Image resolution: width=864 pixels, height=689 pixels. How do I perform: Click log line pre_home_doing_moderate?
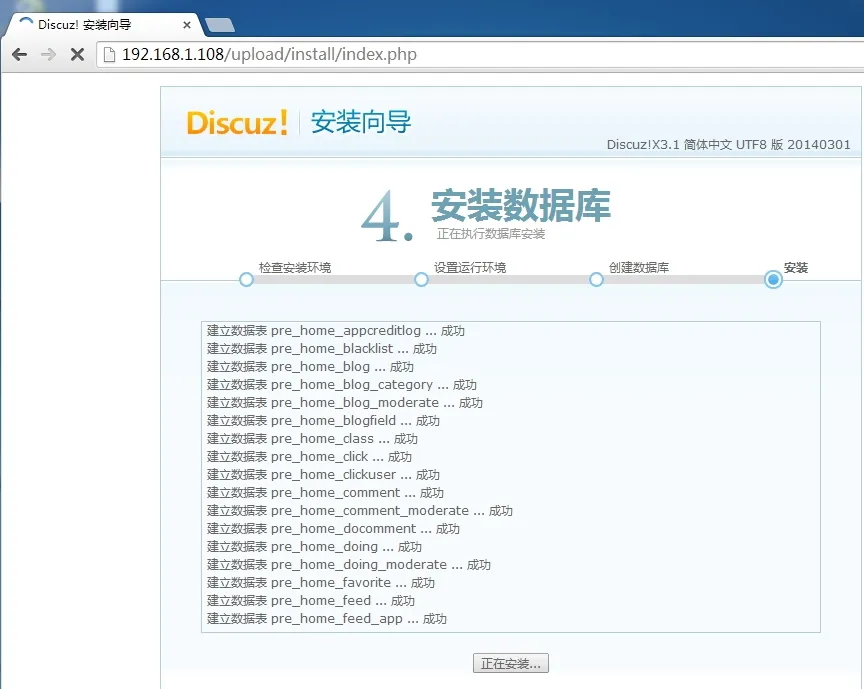348,565
